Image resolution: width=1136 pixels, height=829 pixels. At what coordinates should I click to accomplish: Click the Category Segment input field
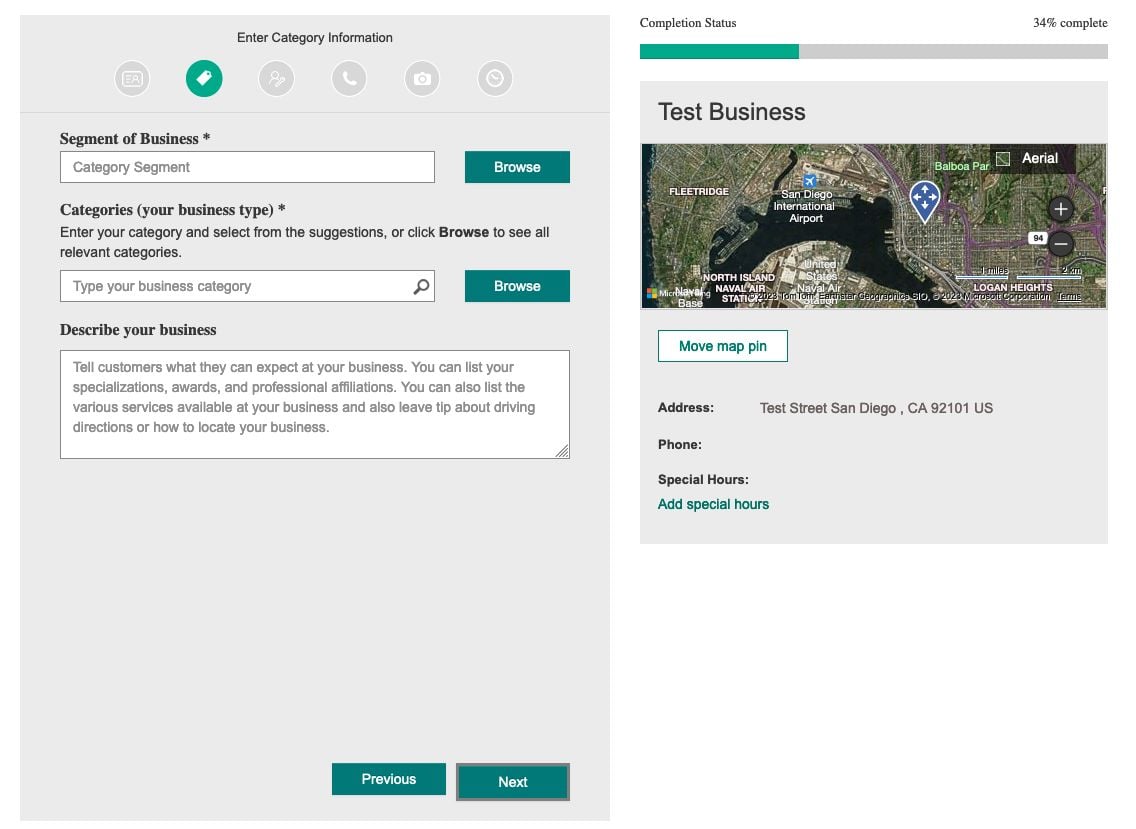[247, 166]
